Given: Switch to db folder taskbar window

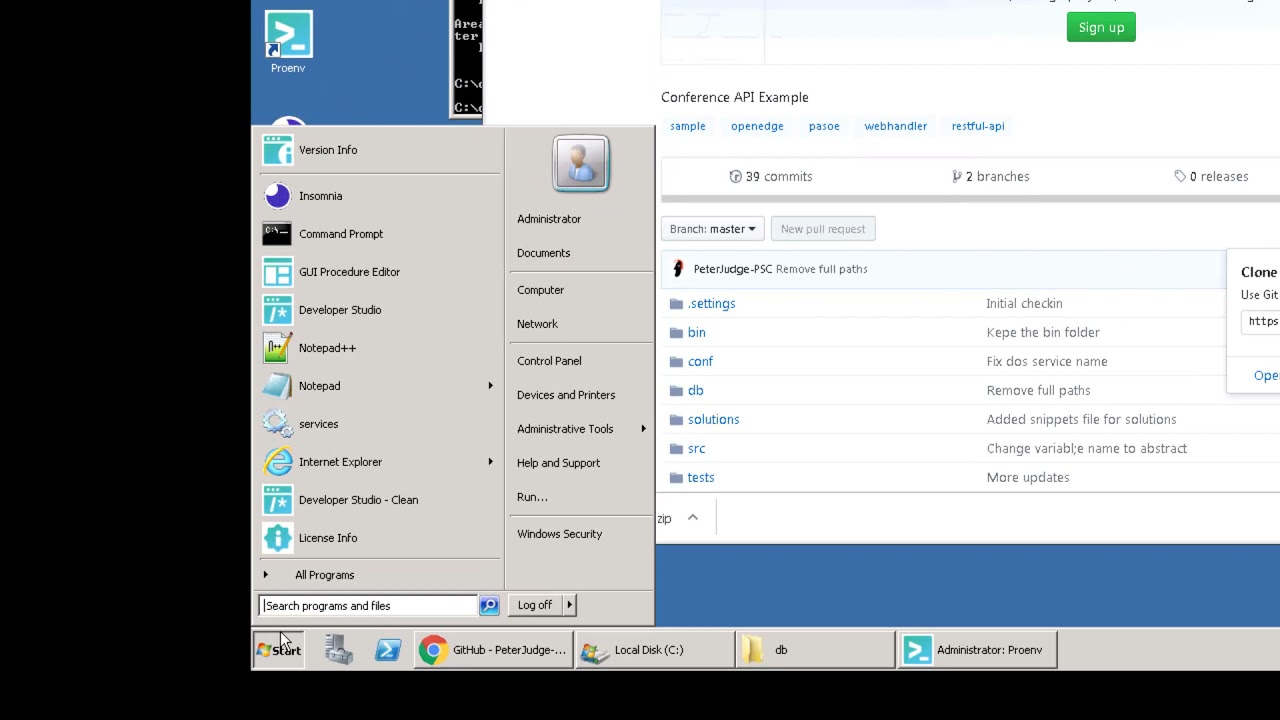Looking at the screenshot, I should pos(816,650).
